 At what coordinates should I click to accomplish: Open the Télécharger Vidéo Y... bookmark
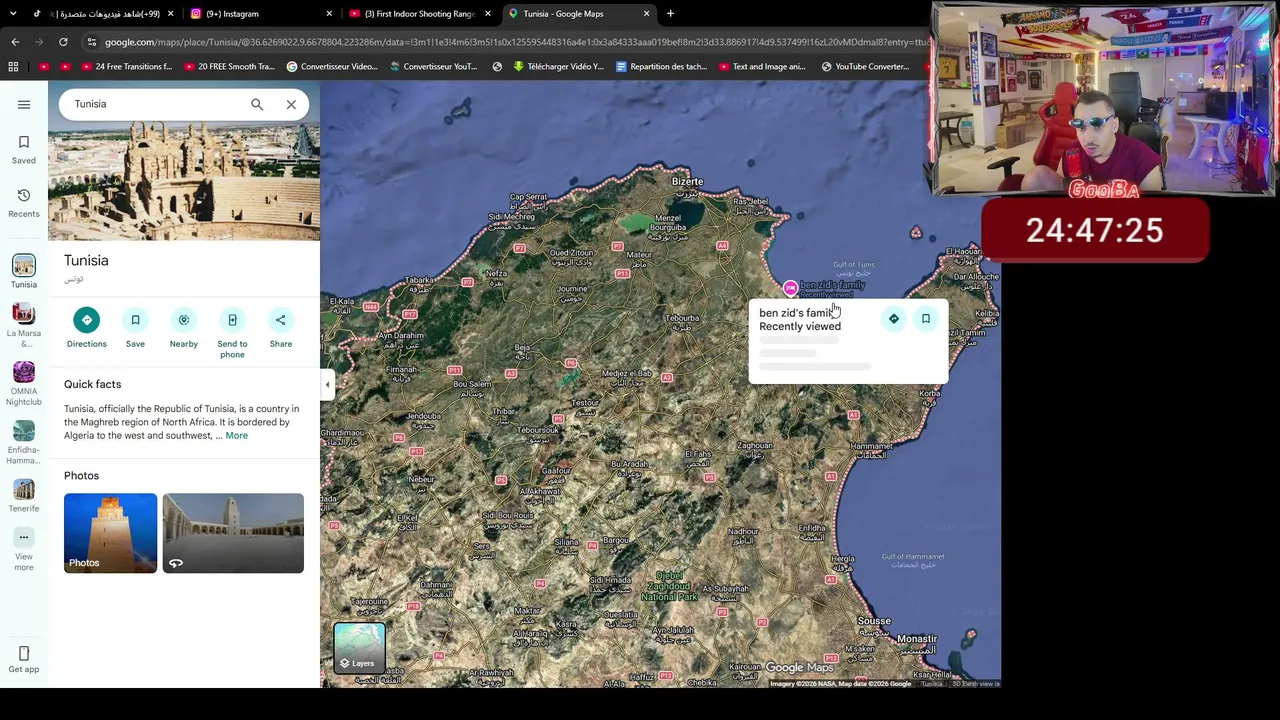(x=558, y=67)
